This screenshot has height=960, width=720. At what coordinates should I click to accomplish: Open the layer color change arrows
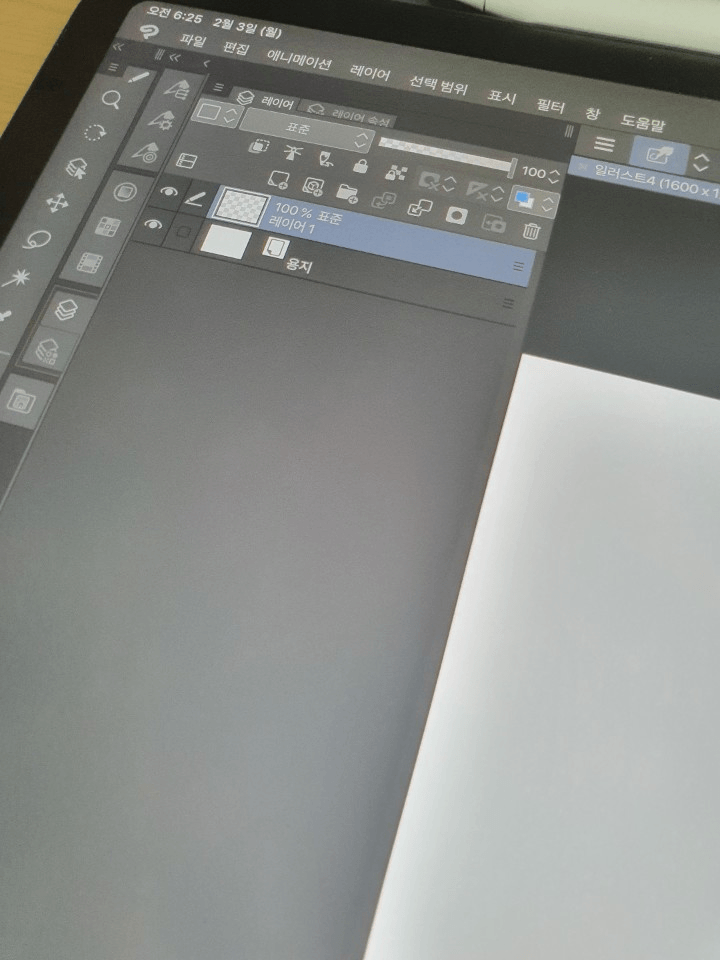tap(548, 205)
